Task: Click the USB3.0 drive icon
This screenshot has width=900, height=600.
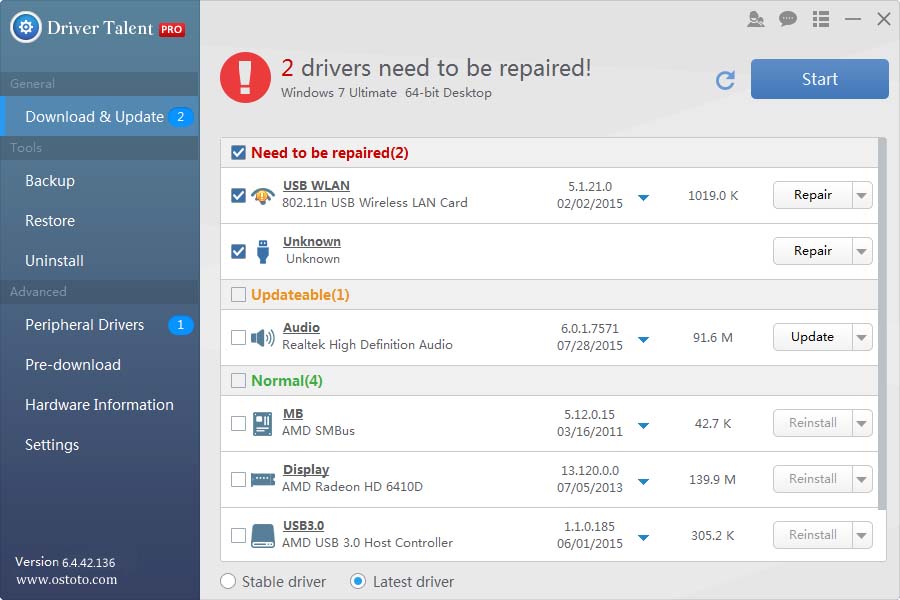Action: click(x=263, y=535)
